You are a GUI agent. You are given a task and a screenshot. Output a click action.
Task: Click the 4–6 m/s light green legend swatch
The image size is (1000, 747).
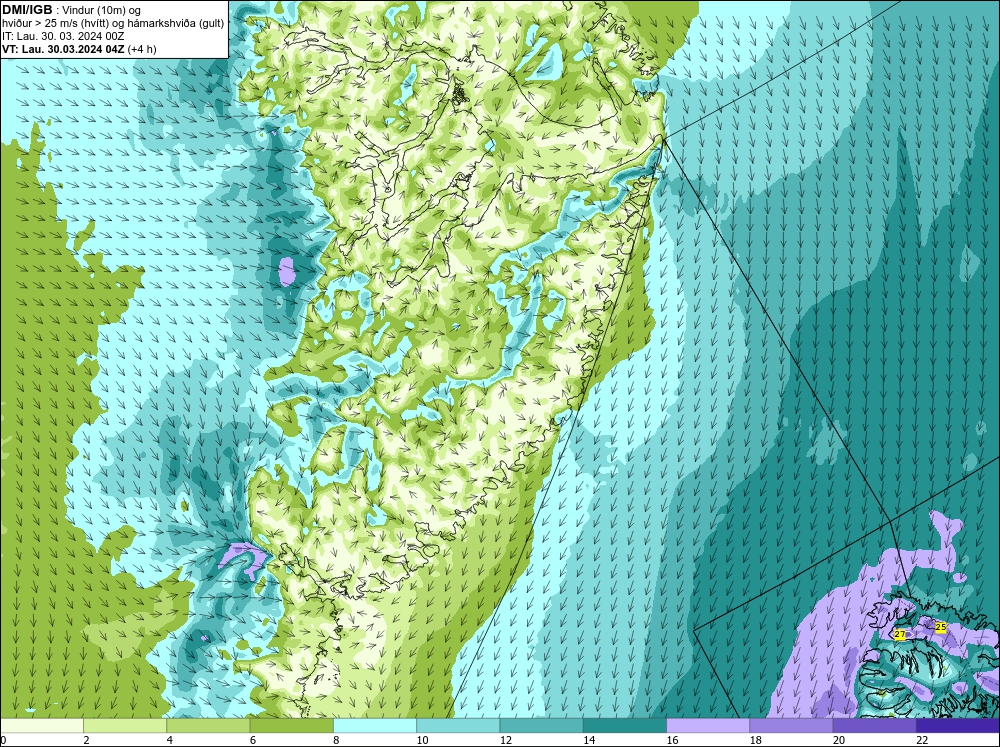click(x=208, y=726)
